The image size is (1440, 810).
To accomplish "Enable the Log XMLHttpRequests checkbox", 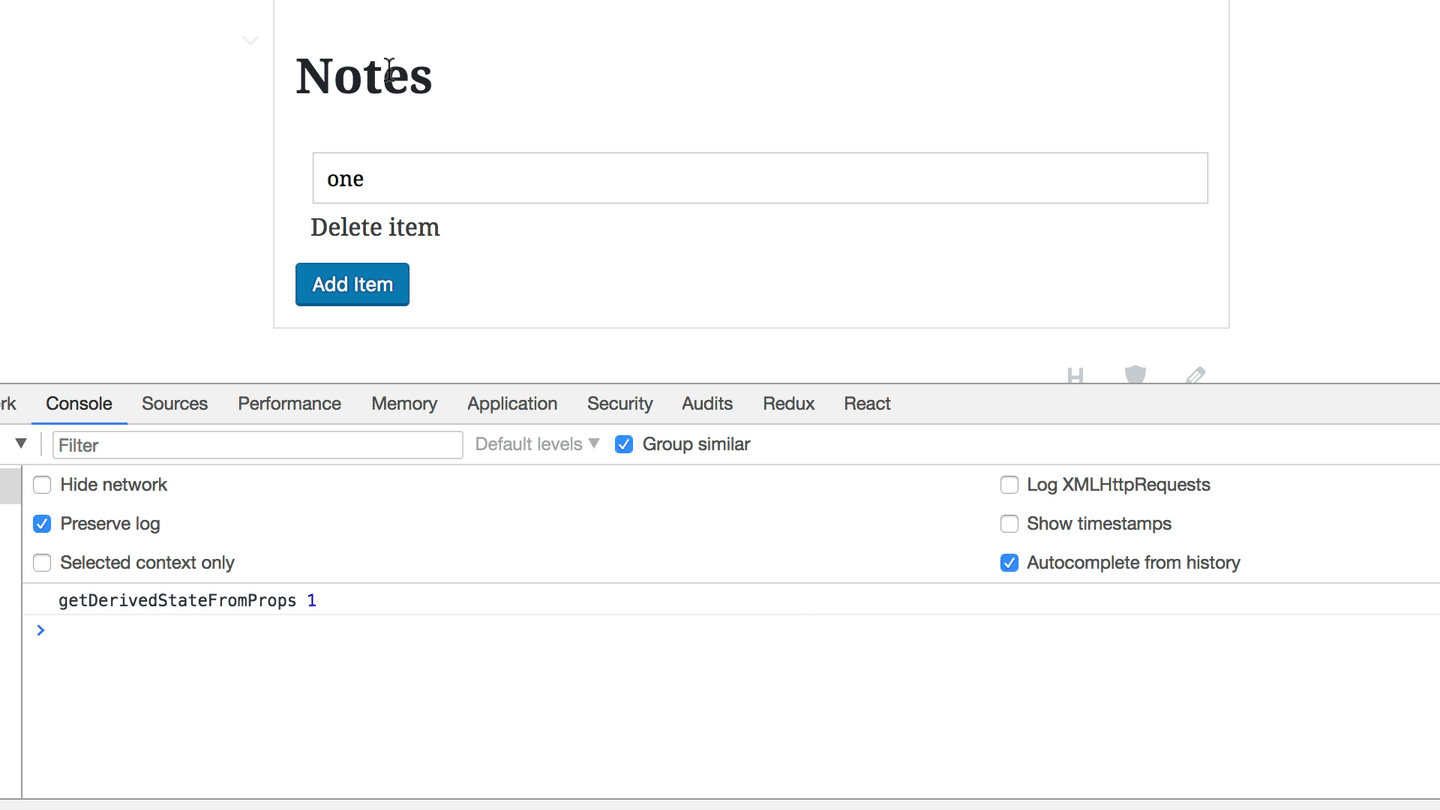I will coord(1010,485).
